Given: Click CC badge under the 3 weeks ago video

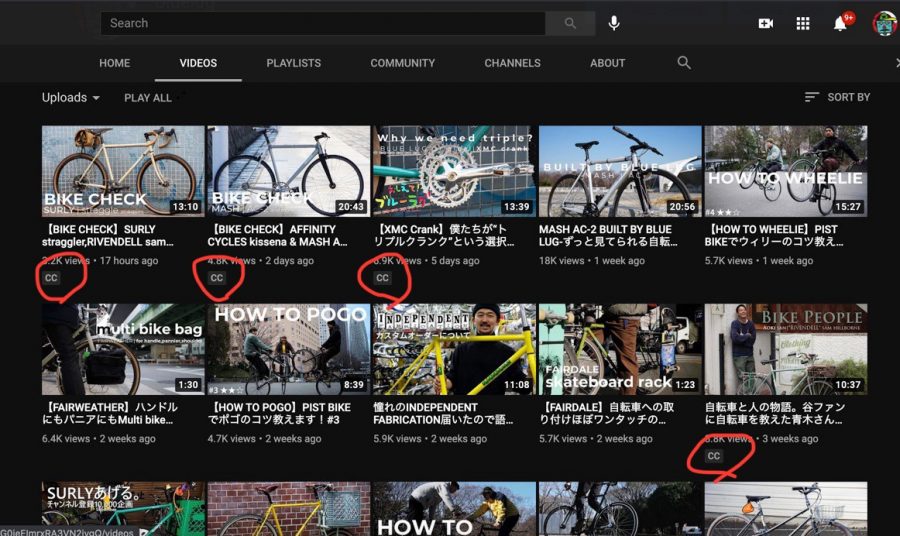Looking at the screenshot, I should click(x=713, y=456).
